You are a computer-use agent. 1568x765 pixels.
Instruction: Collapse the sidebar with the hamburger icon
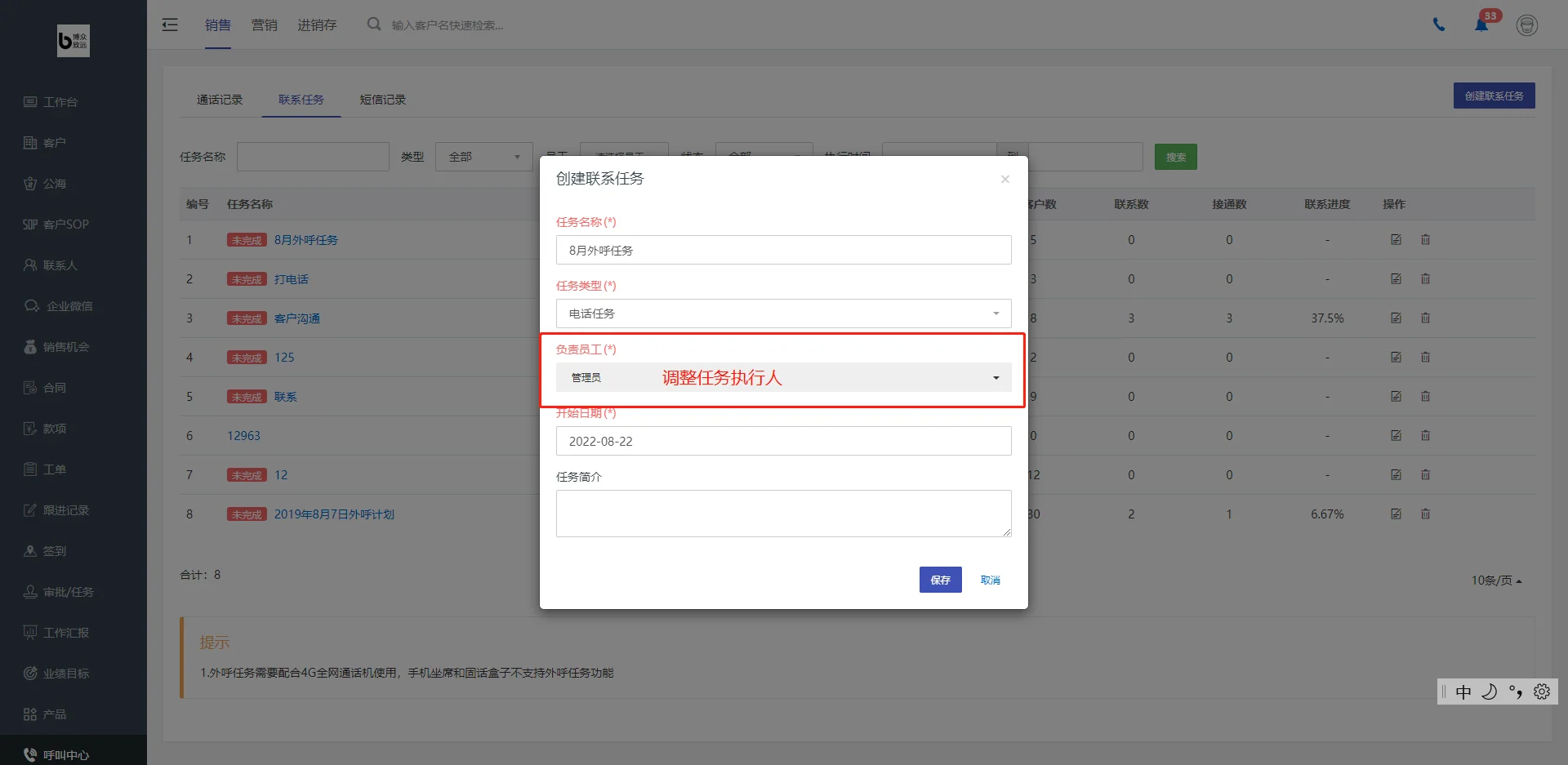coord(170,24)
